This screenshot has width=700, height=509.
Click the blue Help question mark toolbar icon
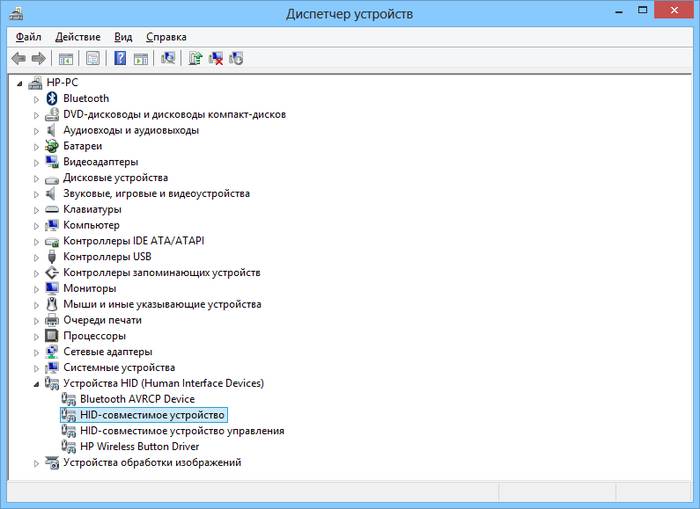click(x=120, y=59)
